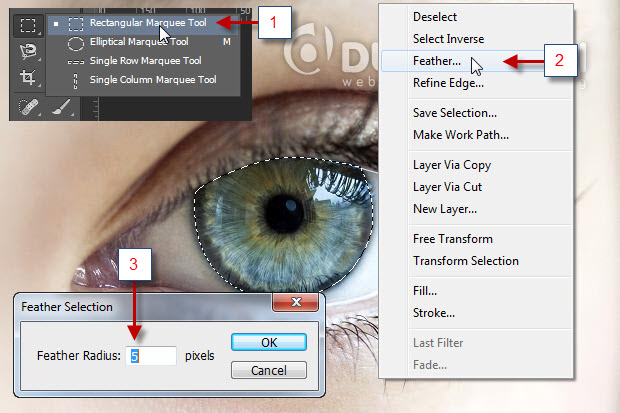The height and width of the screenshot is (413, 620).
Task: Open Fill... from the context menu
Action: click(x=425, y=291)
